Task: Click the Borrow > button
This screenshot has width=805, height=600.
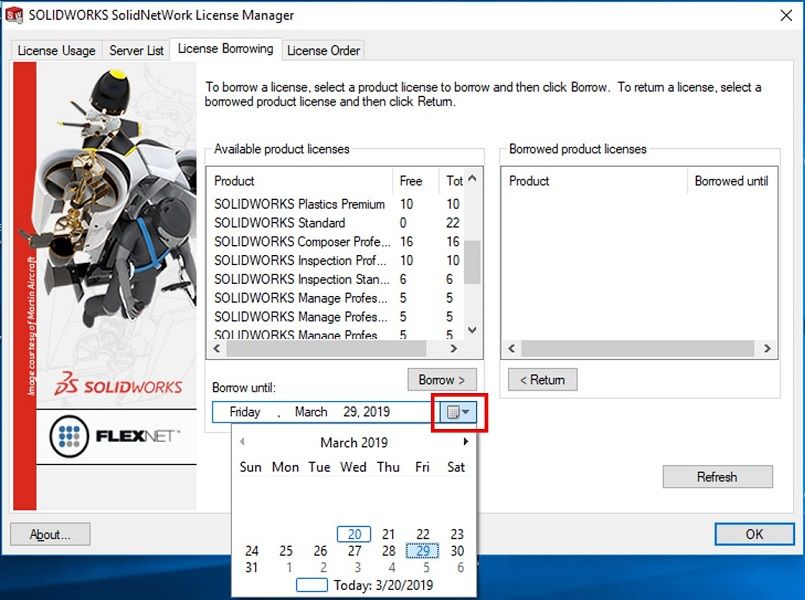Action: point(442,380)
